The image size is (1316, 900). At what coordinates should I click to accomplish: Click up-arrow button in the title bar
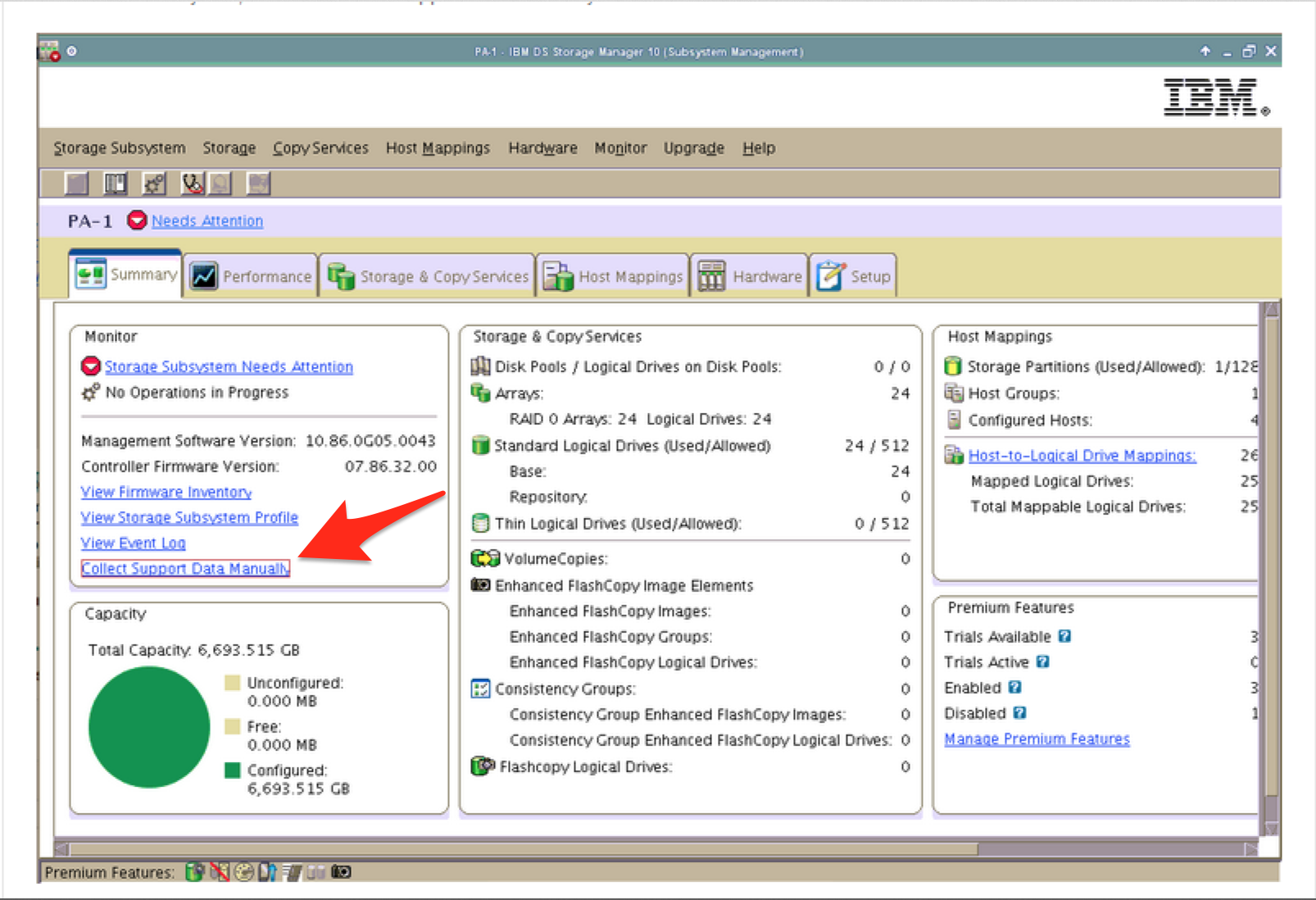1205,51
